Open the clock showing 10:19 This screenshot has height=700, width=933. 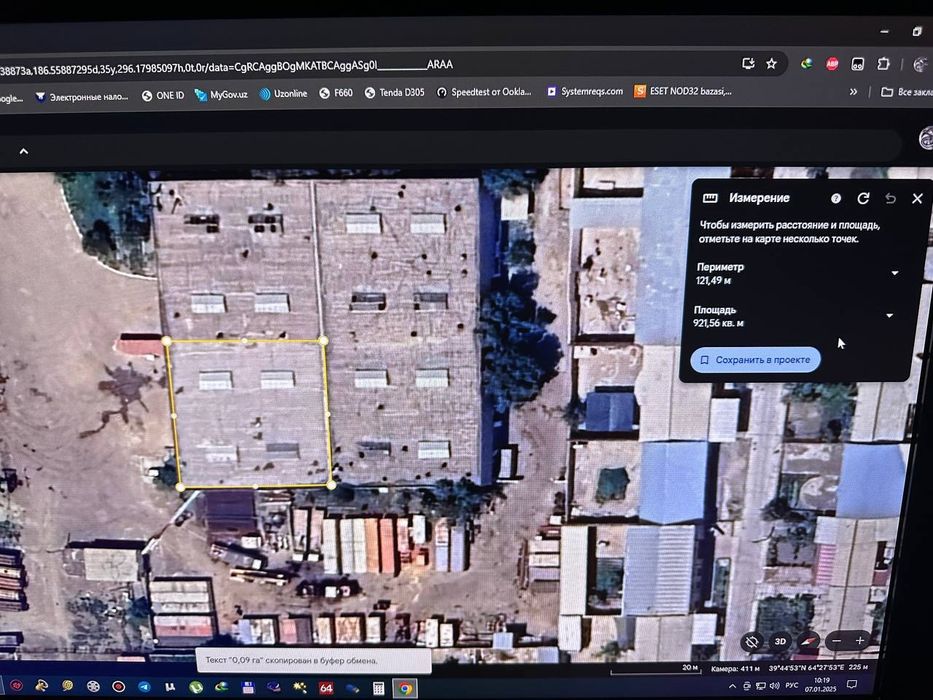[821, 685]
